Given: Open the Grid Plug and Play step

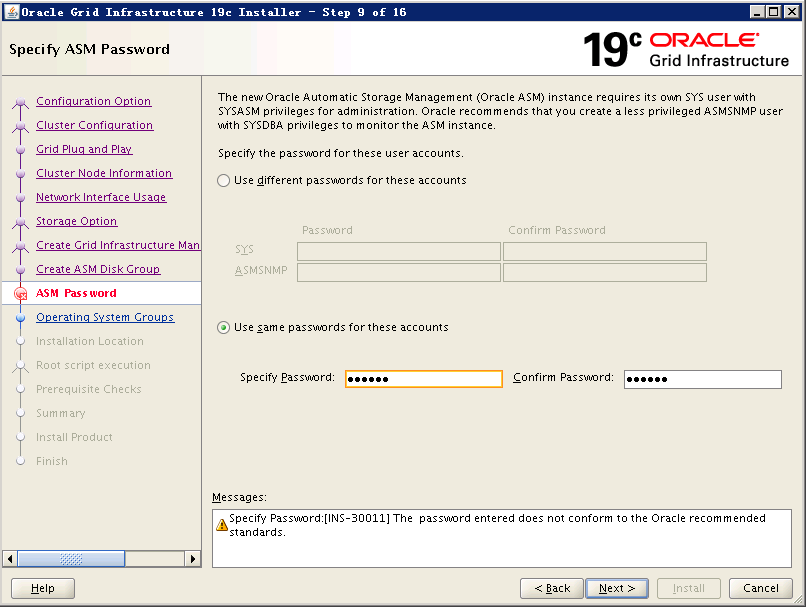Looking at the screenshot, I should [x=84, y=149].
